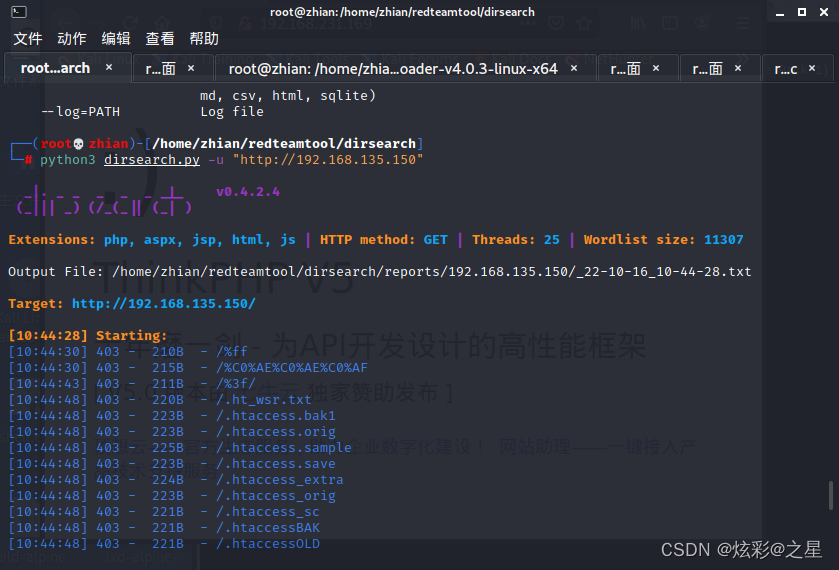
Task: Click the quoted URL "http://192.168.135.150"
Action: pyautogui.click(x=328, y=159)
